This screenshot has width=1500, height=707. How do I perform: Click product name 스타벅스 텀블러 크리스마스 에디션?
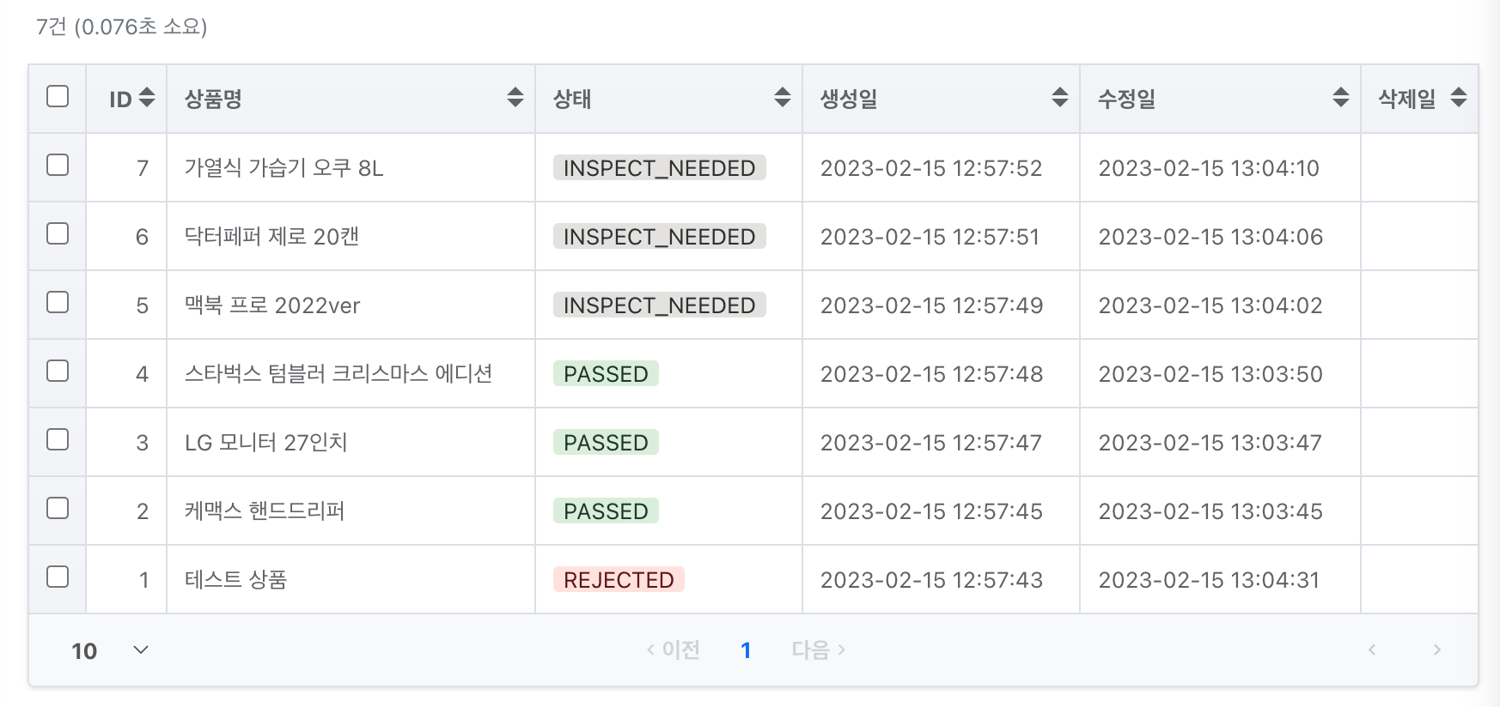pos(338,374)
